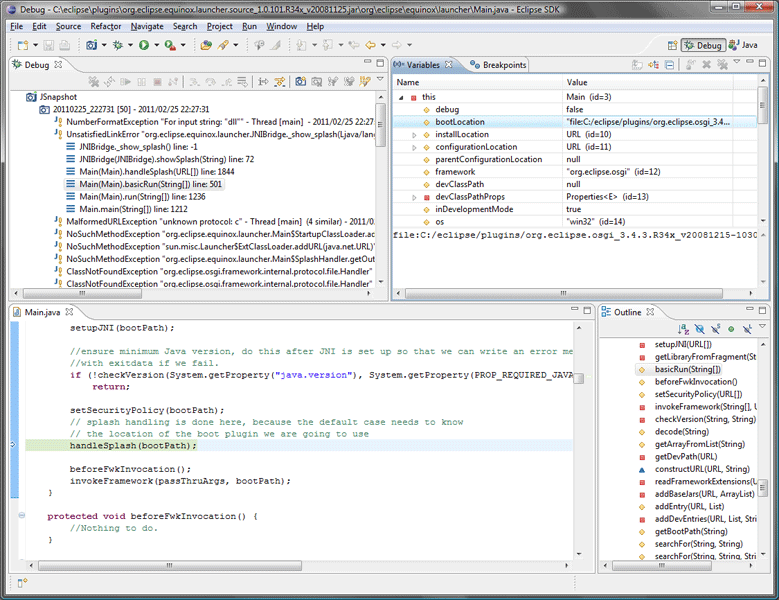Click Suspend pause icon in Debug view
779x600 pixels.
coord(142,81)
